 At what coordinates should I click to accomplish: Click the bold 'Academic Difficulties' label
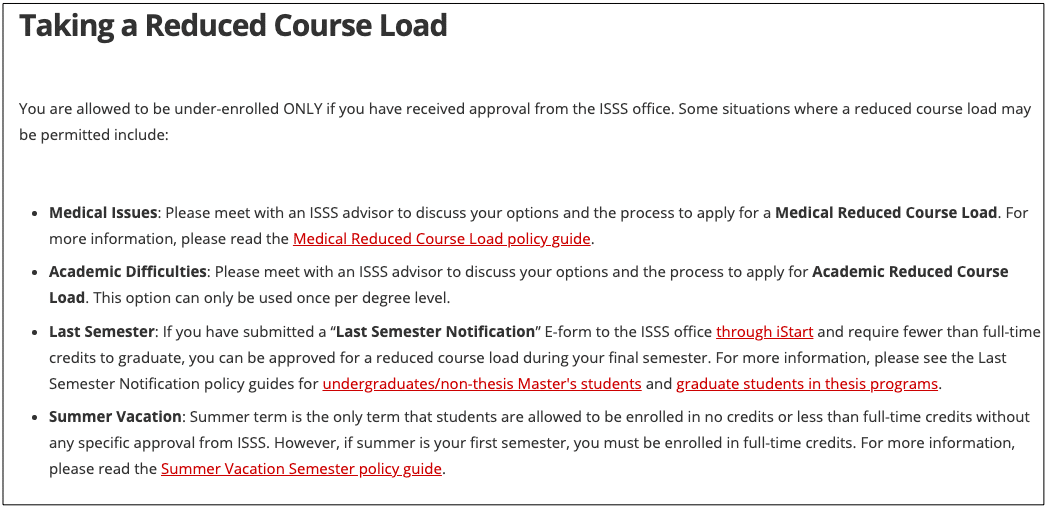click(127, 272)
